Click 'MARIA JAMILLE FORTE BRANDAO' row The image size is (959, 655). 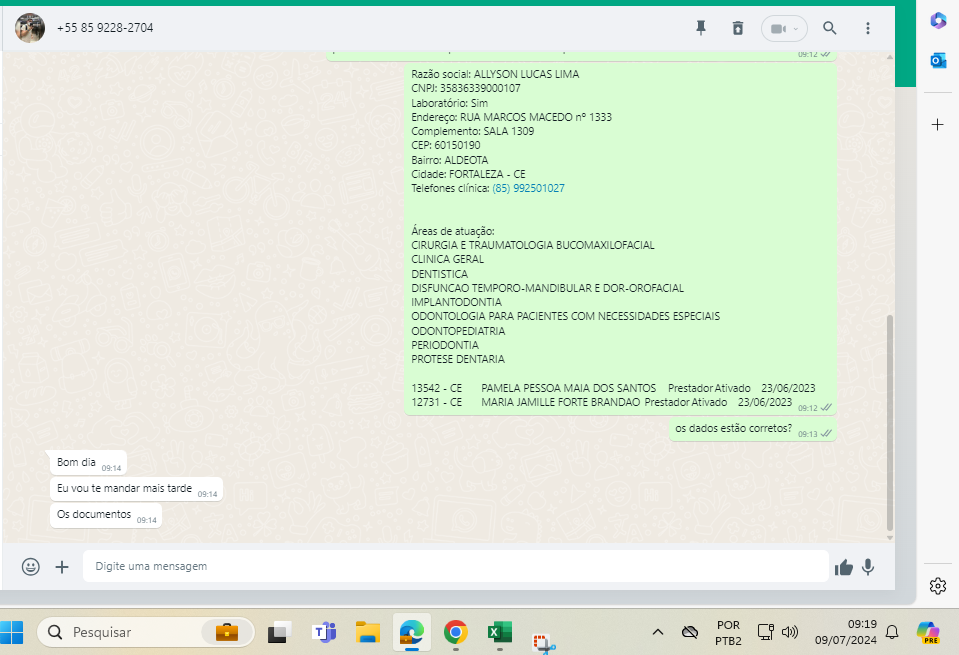pos(601,402)
